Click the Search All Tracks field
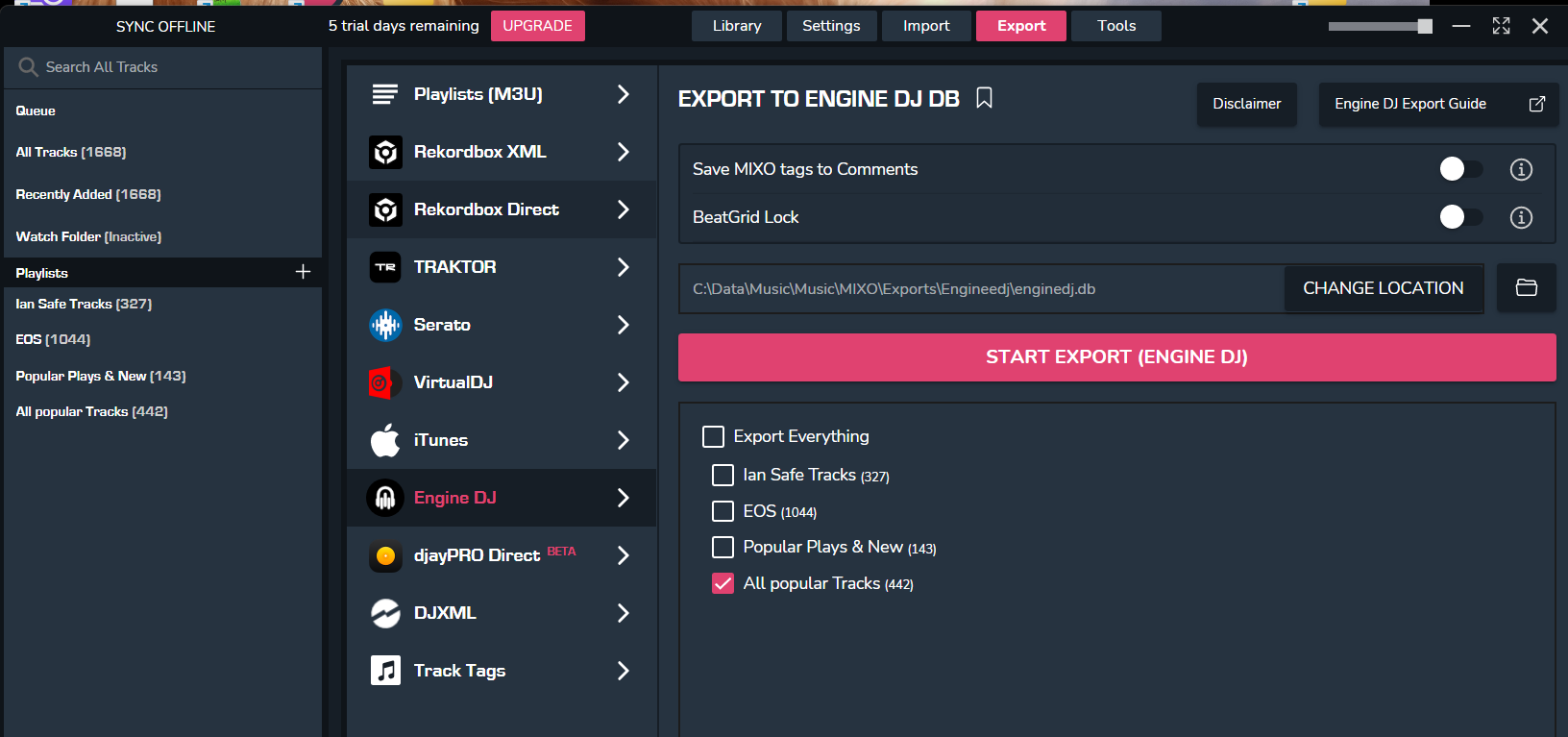 [163, 67]
